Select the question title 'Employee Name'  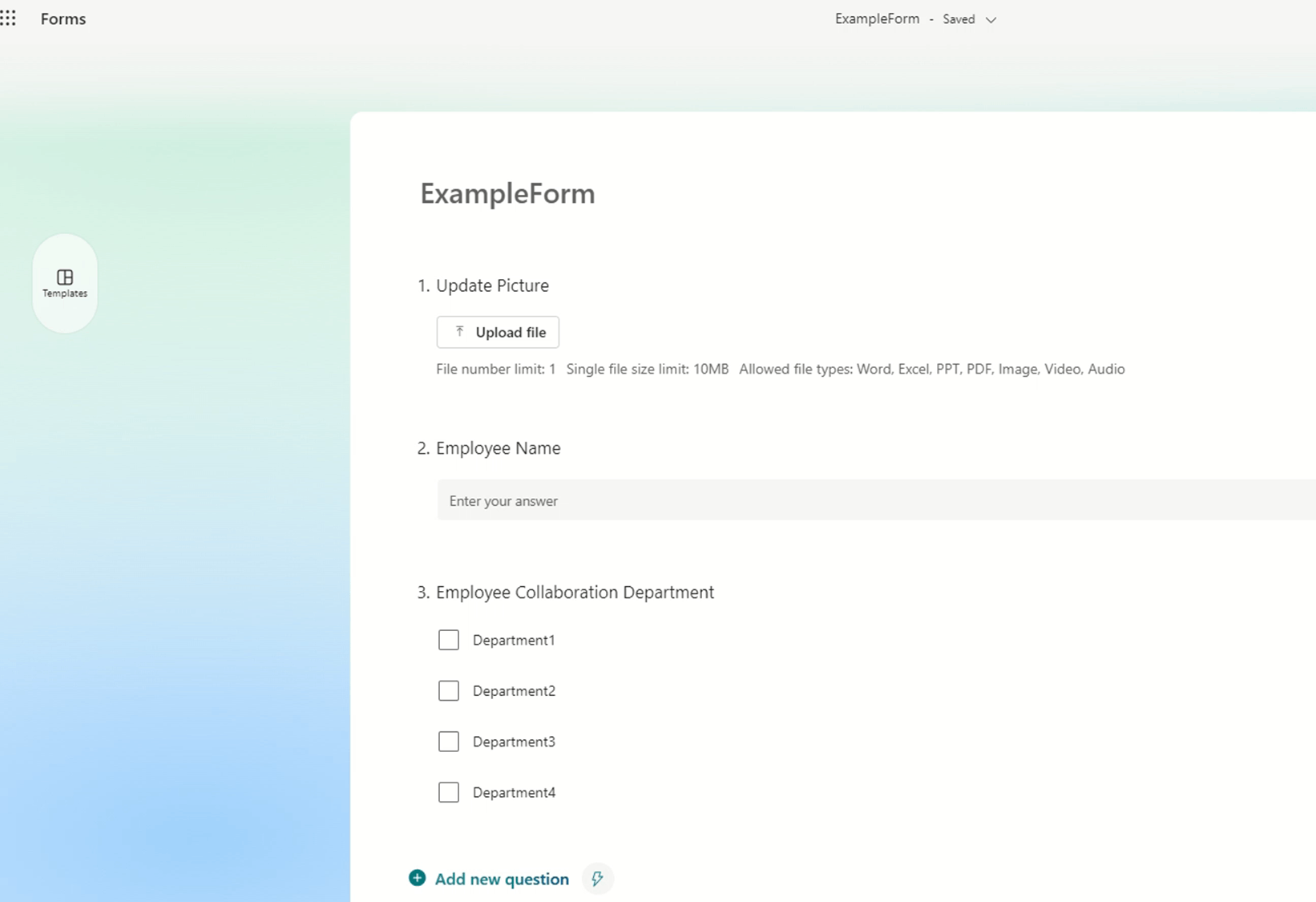[498, 448]
